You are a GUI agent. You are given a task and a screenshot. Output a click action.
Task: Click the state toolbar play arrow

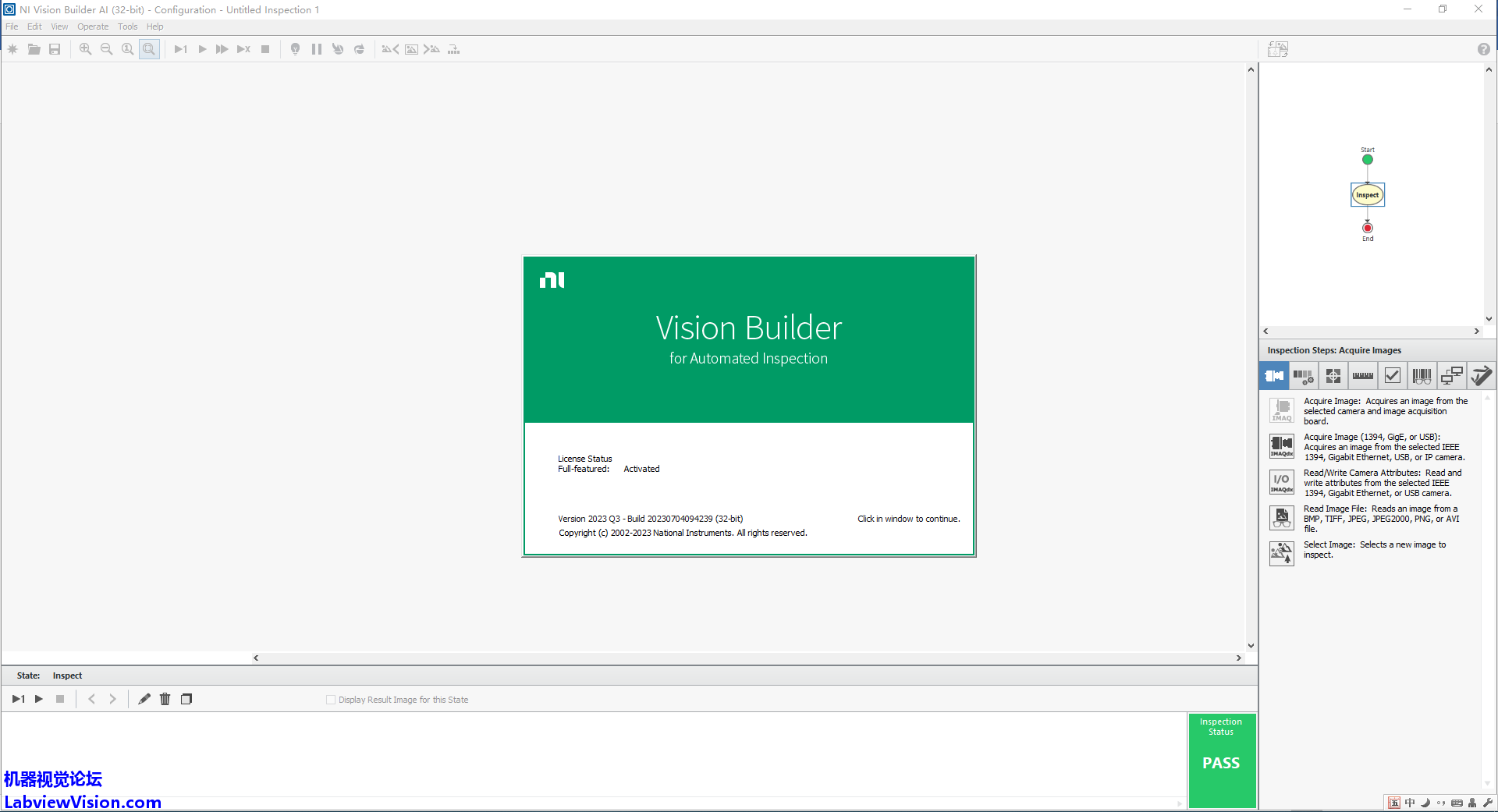39,699
